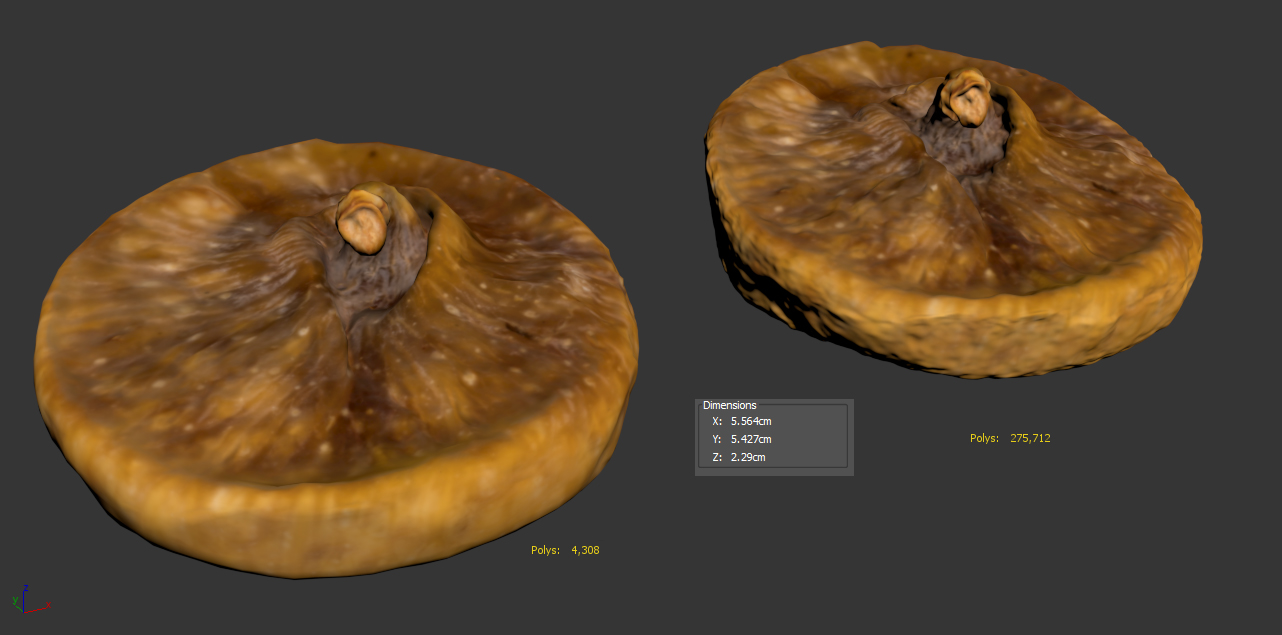Click the Y dimension value 5.427cm

(751, 439)
